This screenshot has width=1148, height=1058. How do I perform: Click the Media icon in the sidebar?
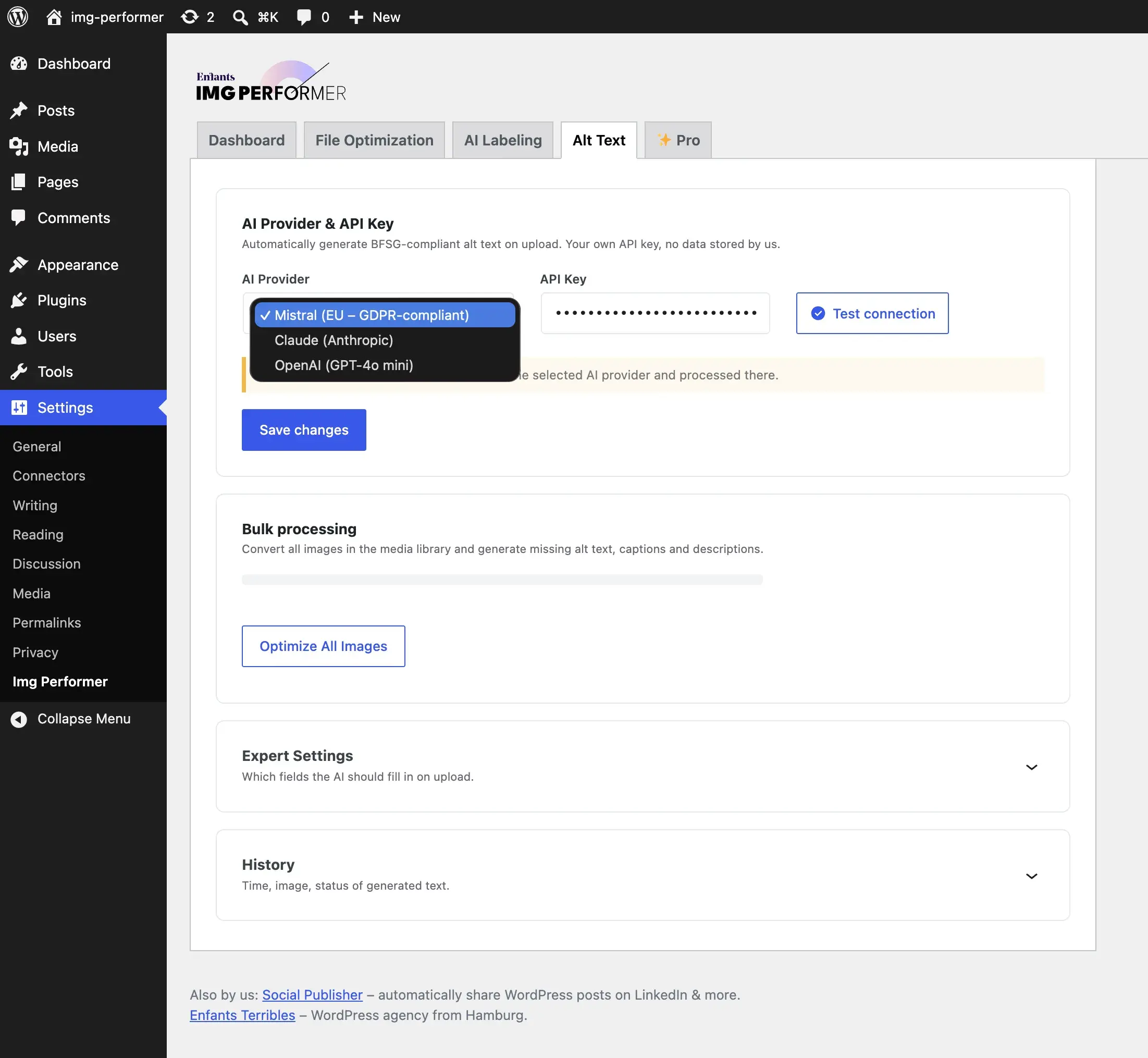(19, 146)
